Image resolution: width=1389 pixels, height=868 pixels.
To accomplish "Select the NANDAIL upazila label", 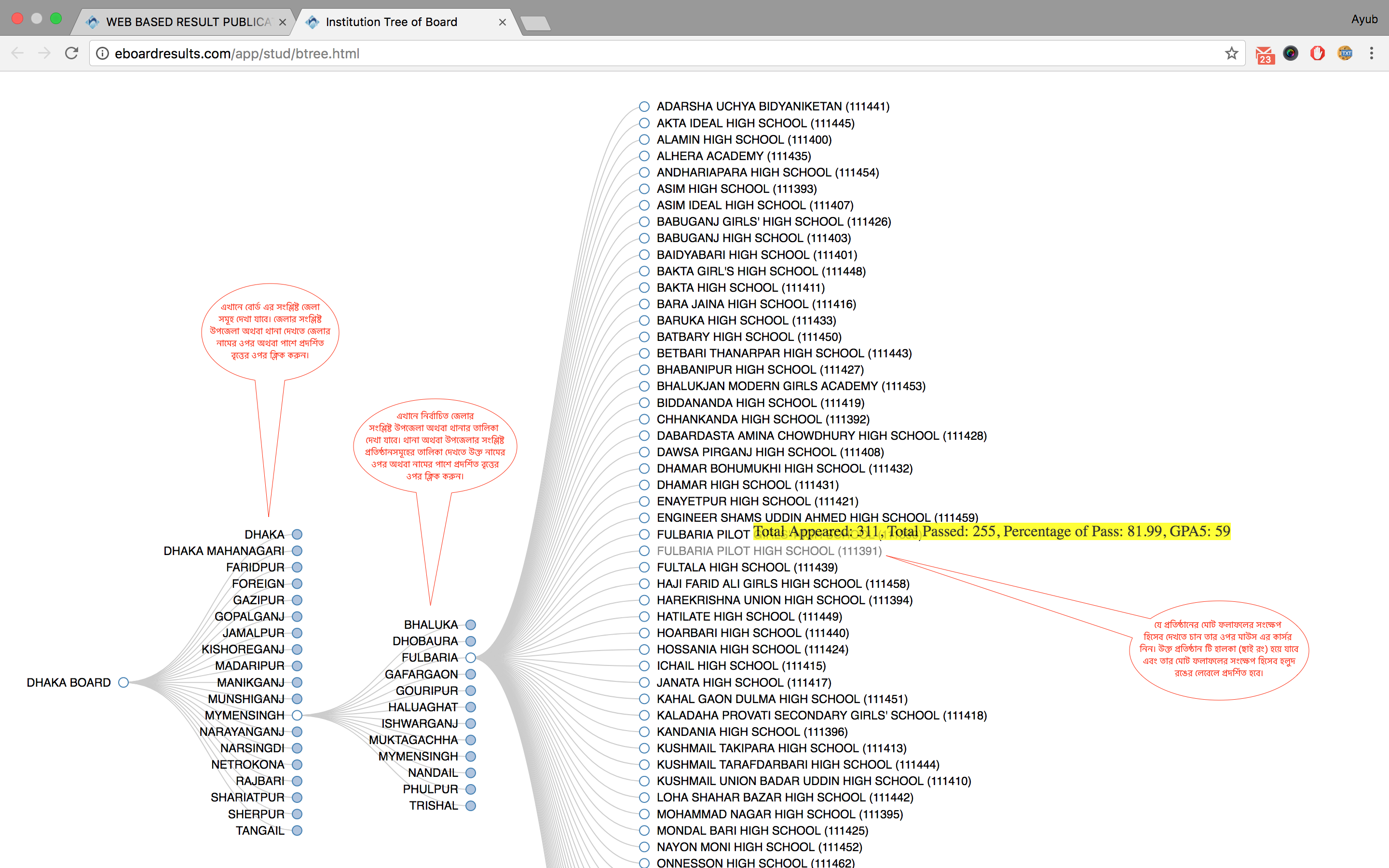I will pos(433,773).
